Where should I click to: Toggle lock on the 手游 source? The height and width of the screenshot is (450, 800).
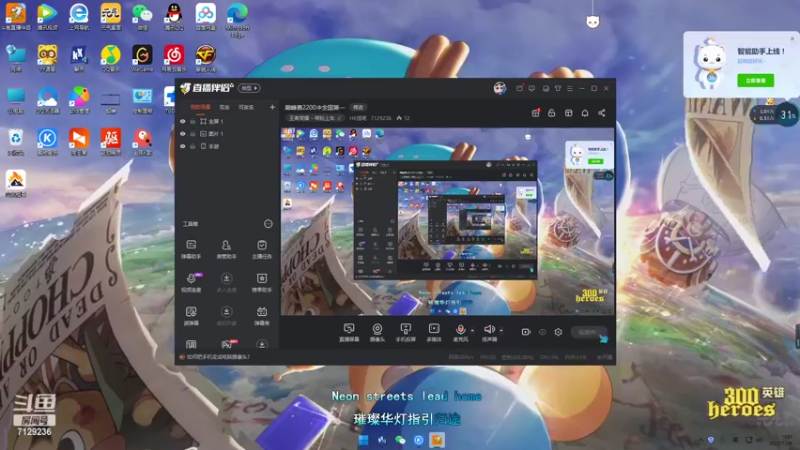click(x=193, y=146)
